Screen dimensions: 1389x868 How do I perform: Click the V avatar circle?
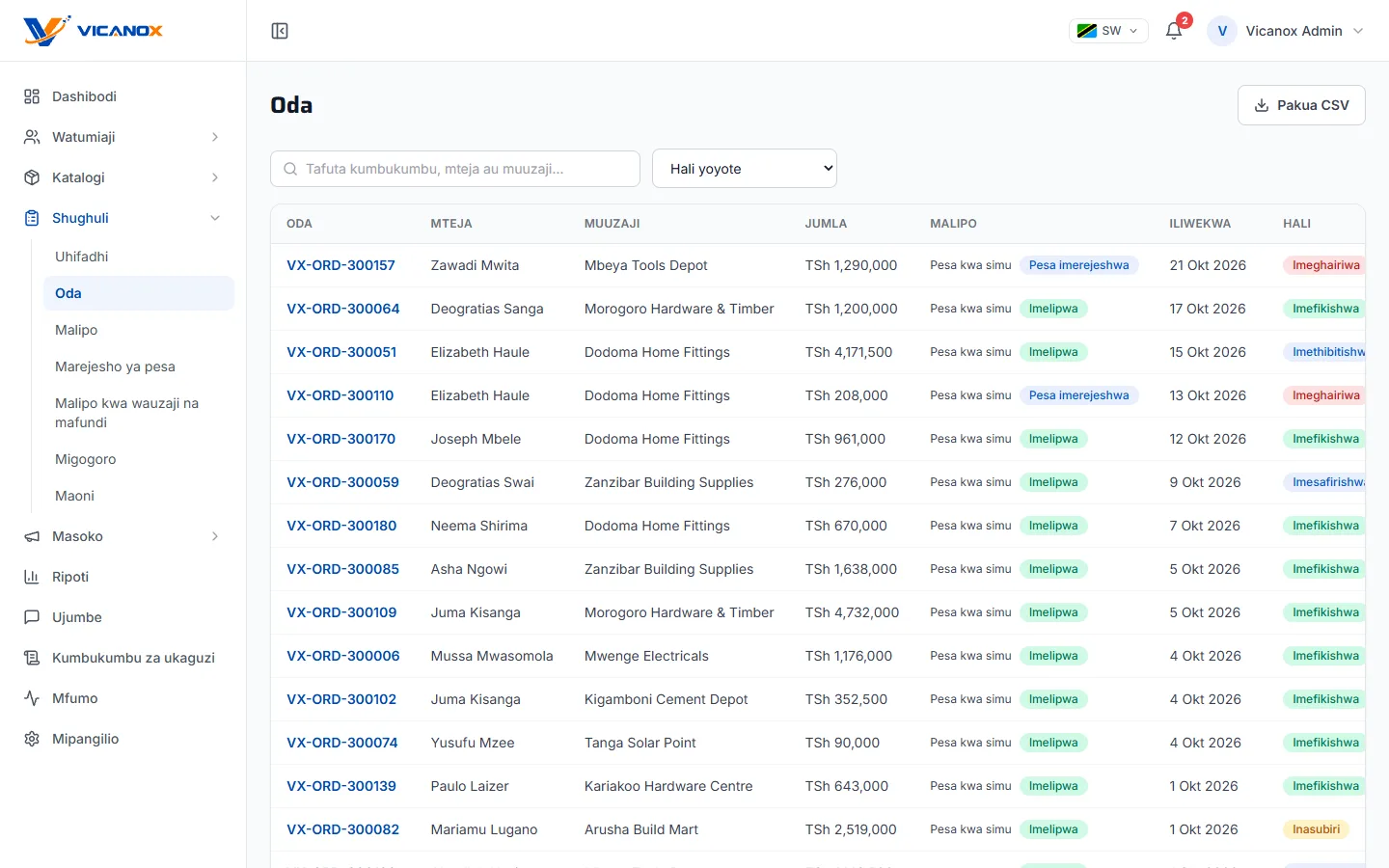(x=1222, y=31)
